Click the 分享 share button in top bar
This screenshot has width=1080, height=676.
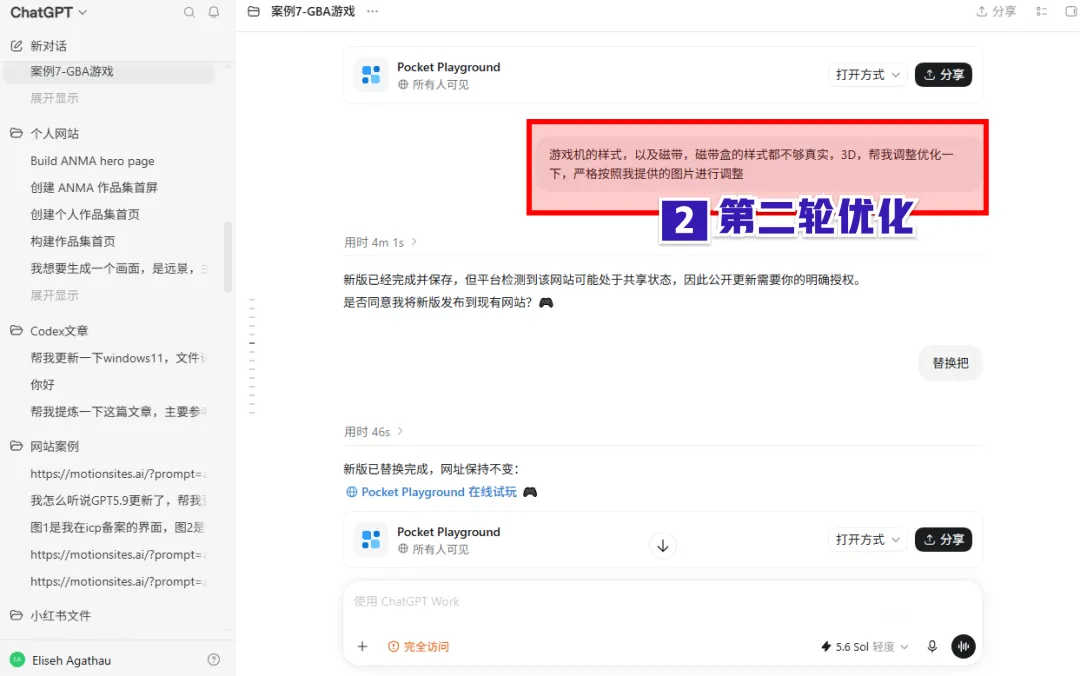coord(996,12)
